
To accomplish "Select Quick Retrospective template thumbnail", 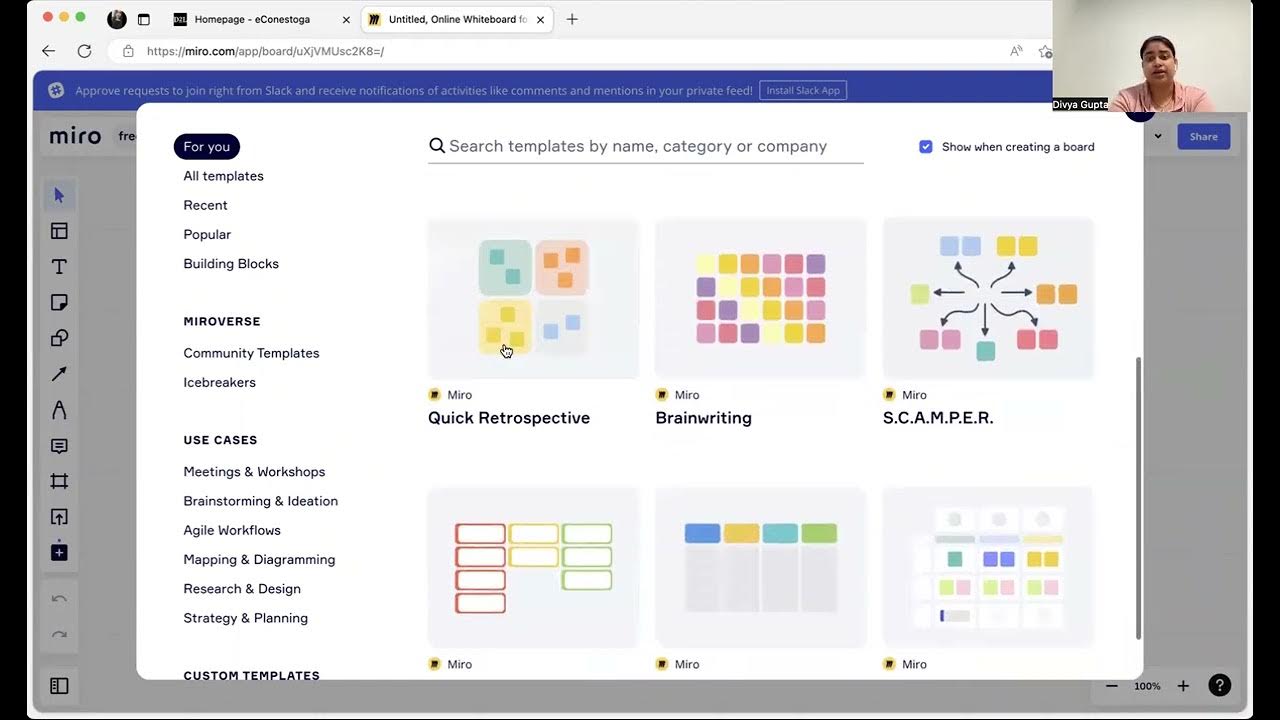I will coord(533,298).
